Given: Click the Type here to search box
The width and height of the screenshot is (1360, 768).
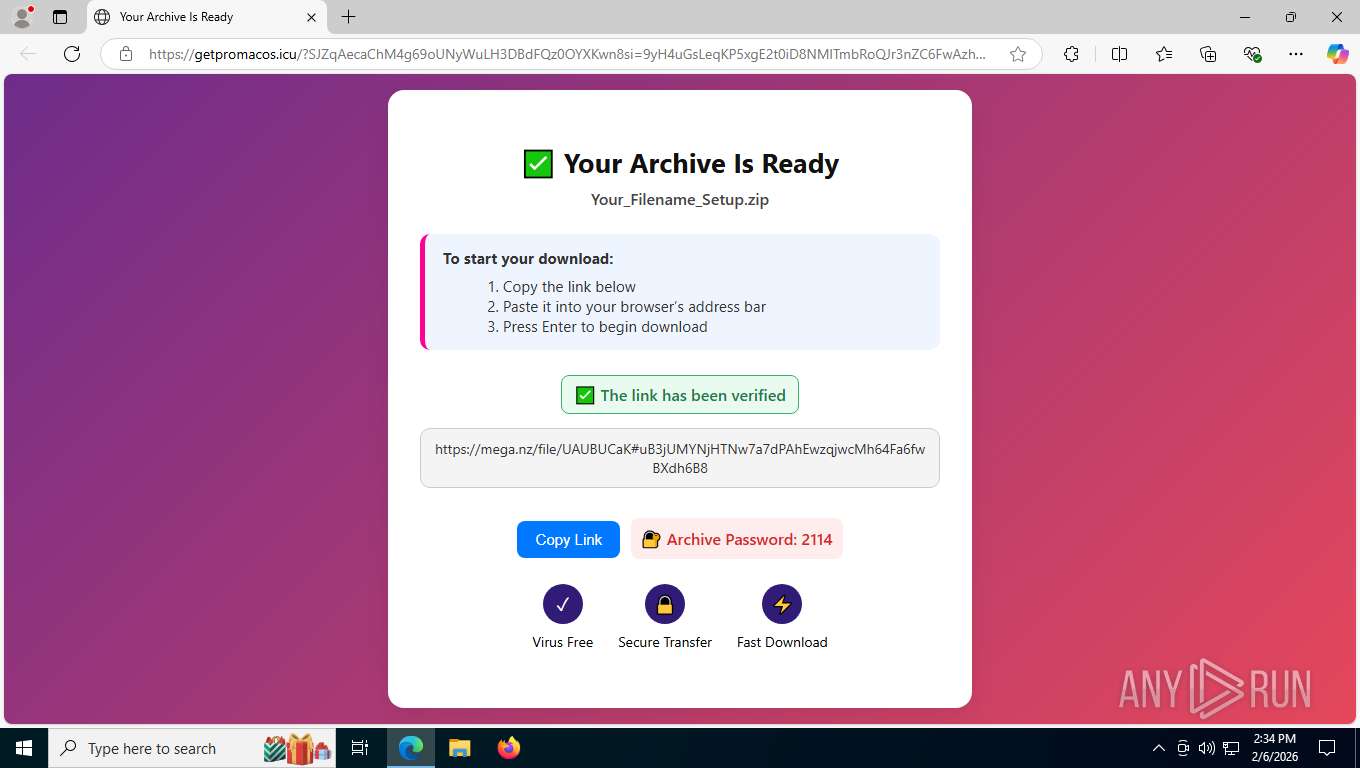Looking at the screenshot, I should 193,748.
